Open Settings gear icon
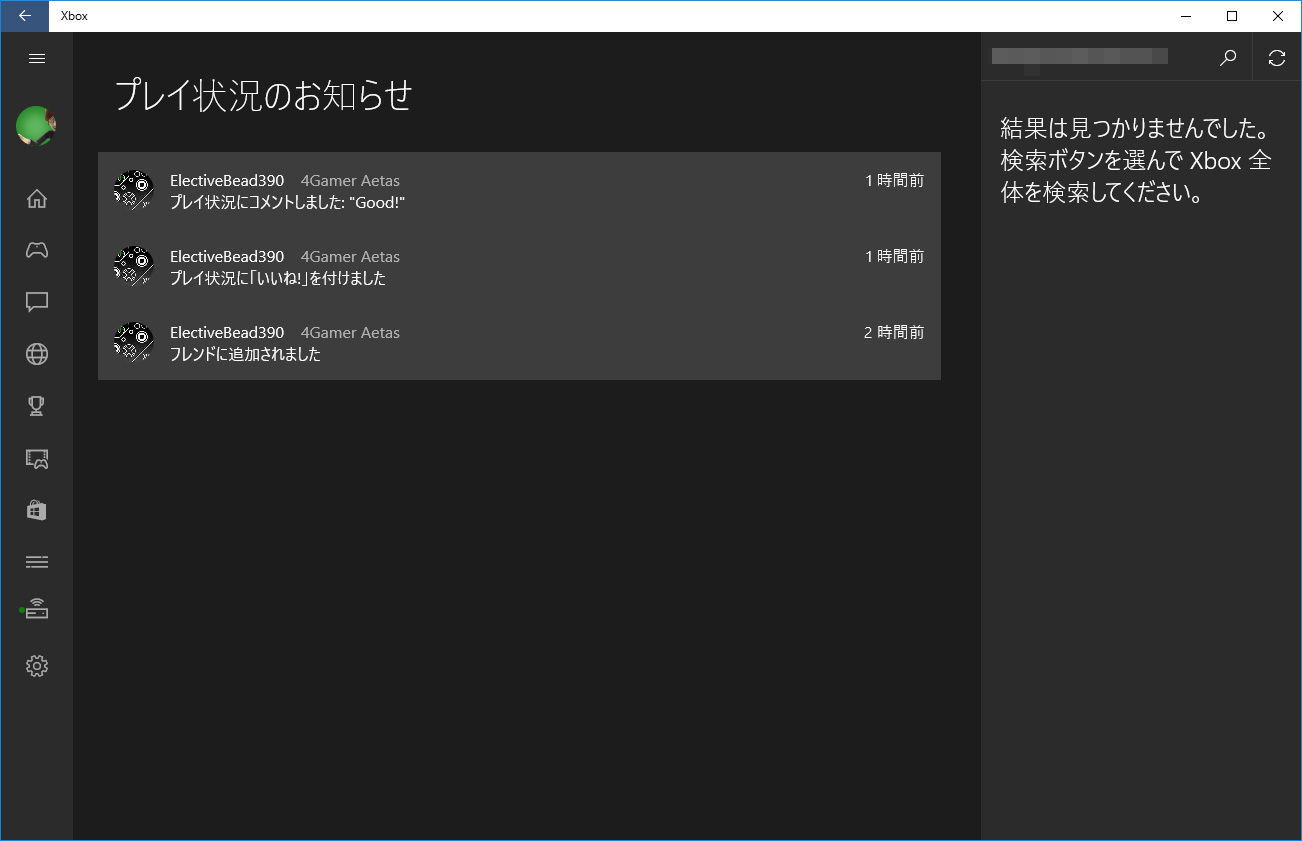The height and width of the screenshot is (841, 1302). pyautogui.click(x=37, y=665)
